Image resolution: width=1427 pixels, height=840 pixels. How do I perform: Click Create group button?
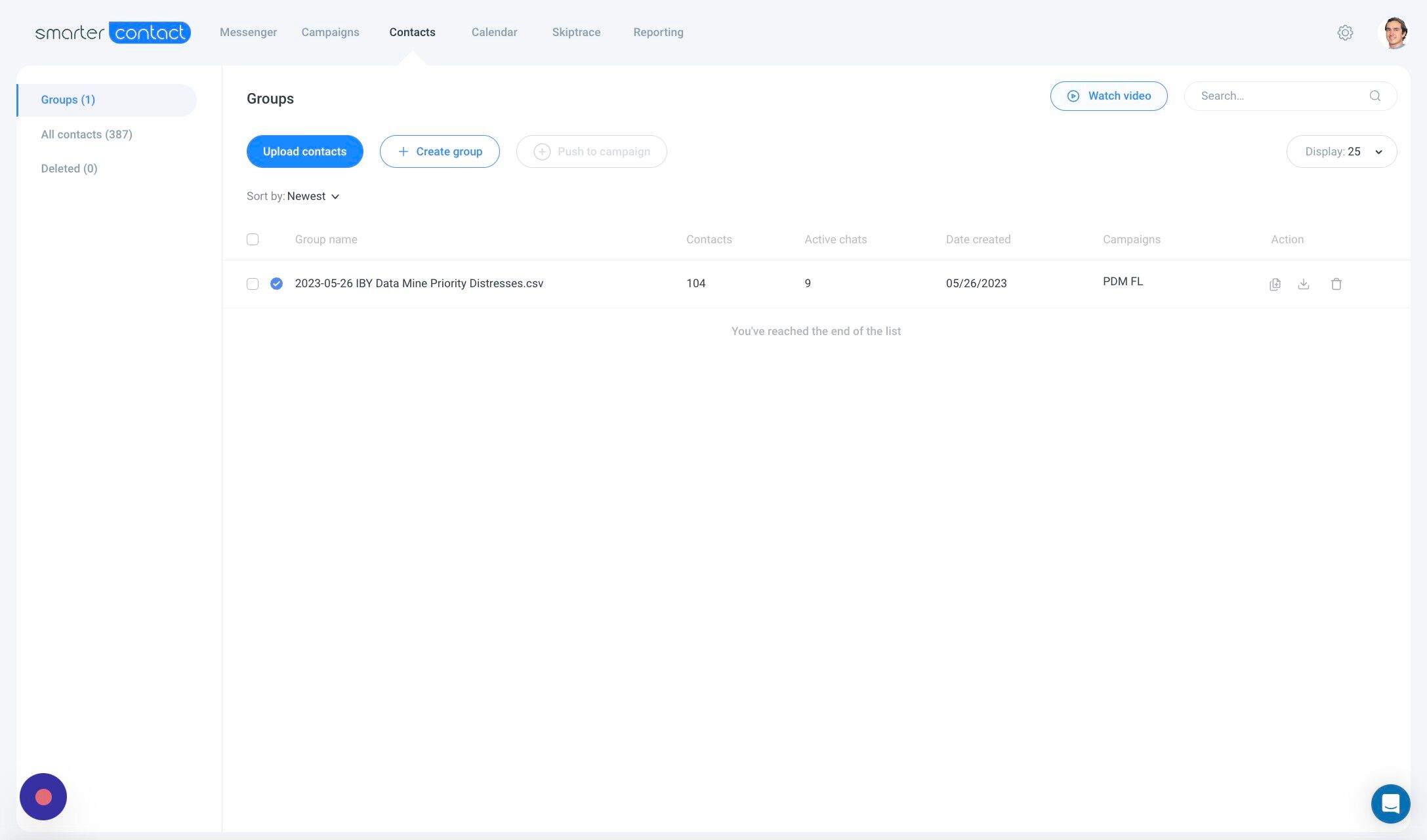point(440,151)
